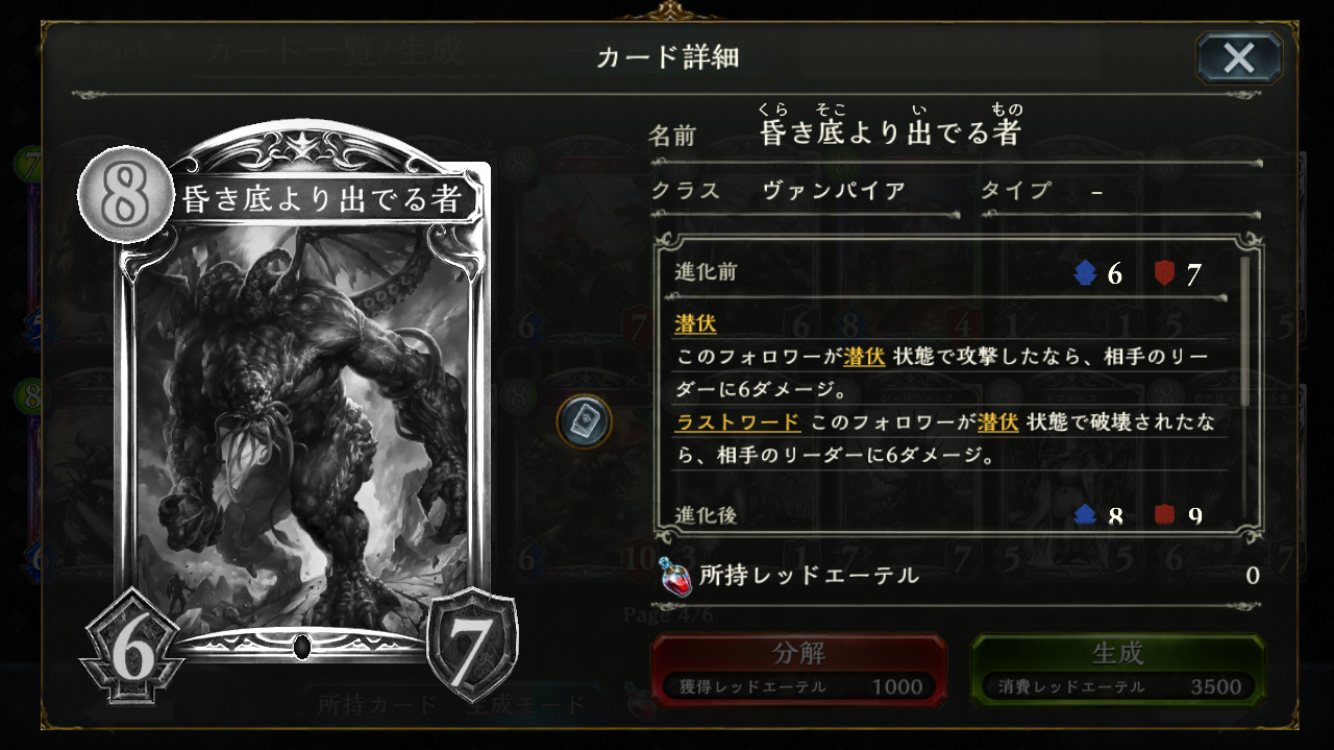
Task: Open the ラストワード keyword explanation
Action: (738, 422)
